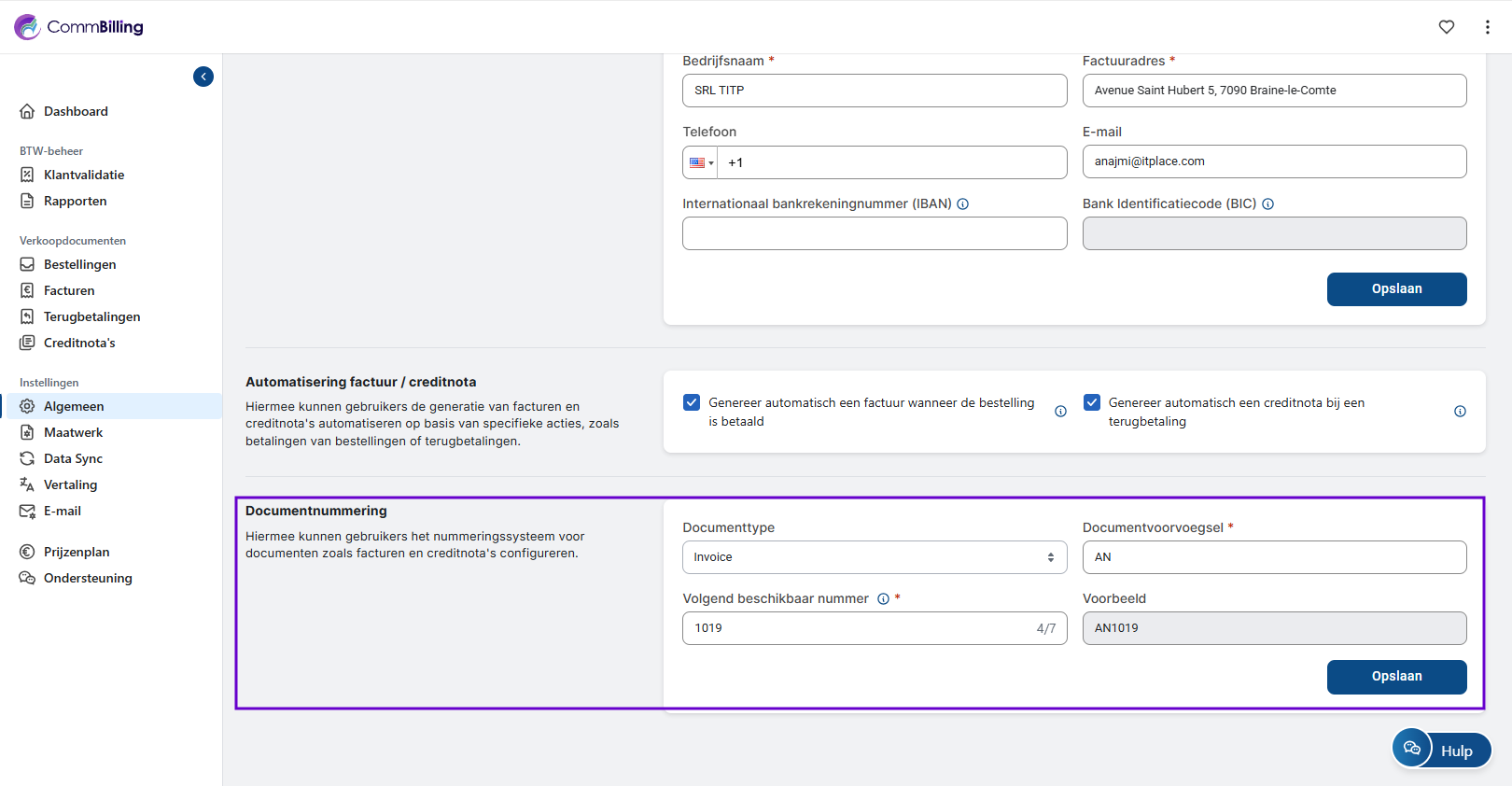Click Opslaan under company details

[x=1396, y=289]
